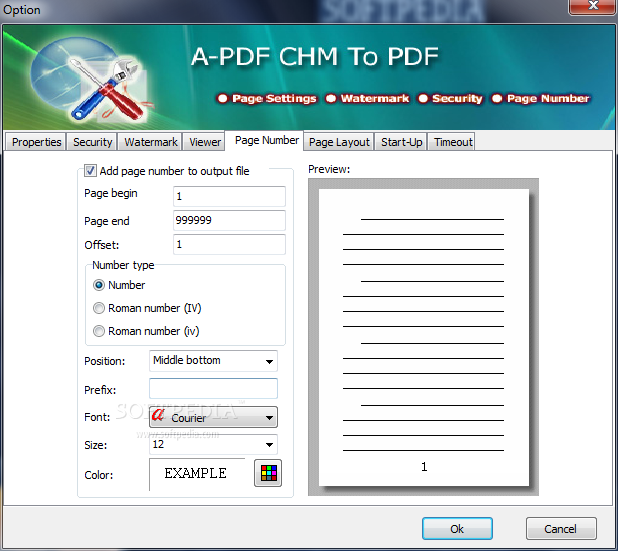Click the page number 1 in preview
The image size is (618, 551).
424,467
